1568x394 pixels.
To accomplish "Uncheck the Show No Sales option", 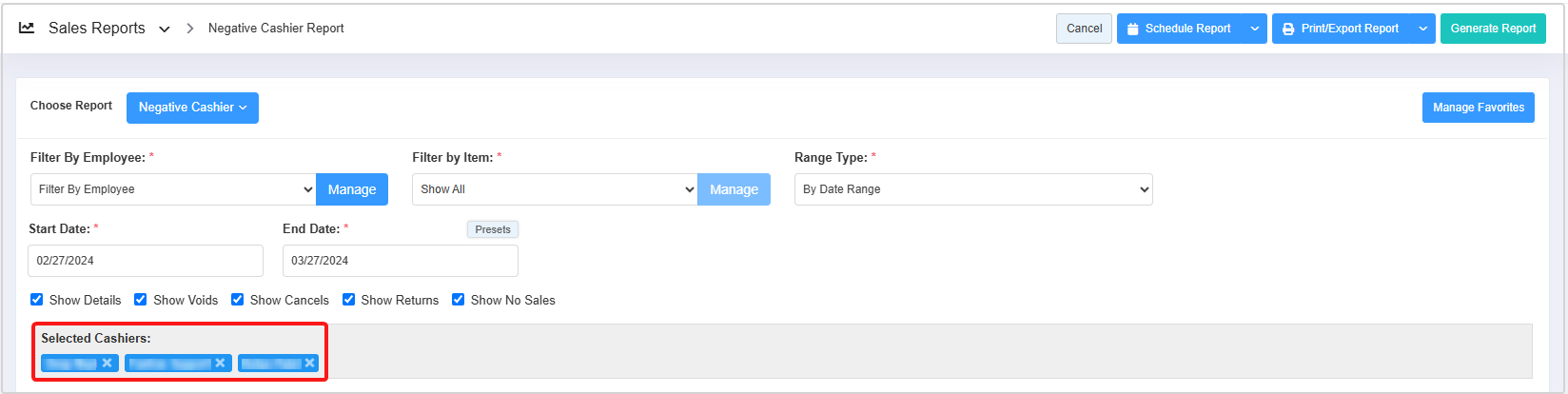I will point(459,299).
